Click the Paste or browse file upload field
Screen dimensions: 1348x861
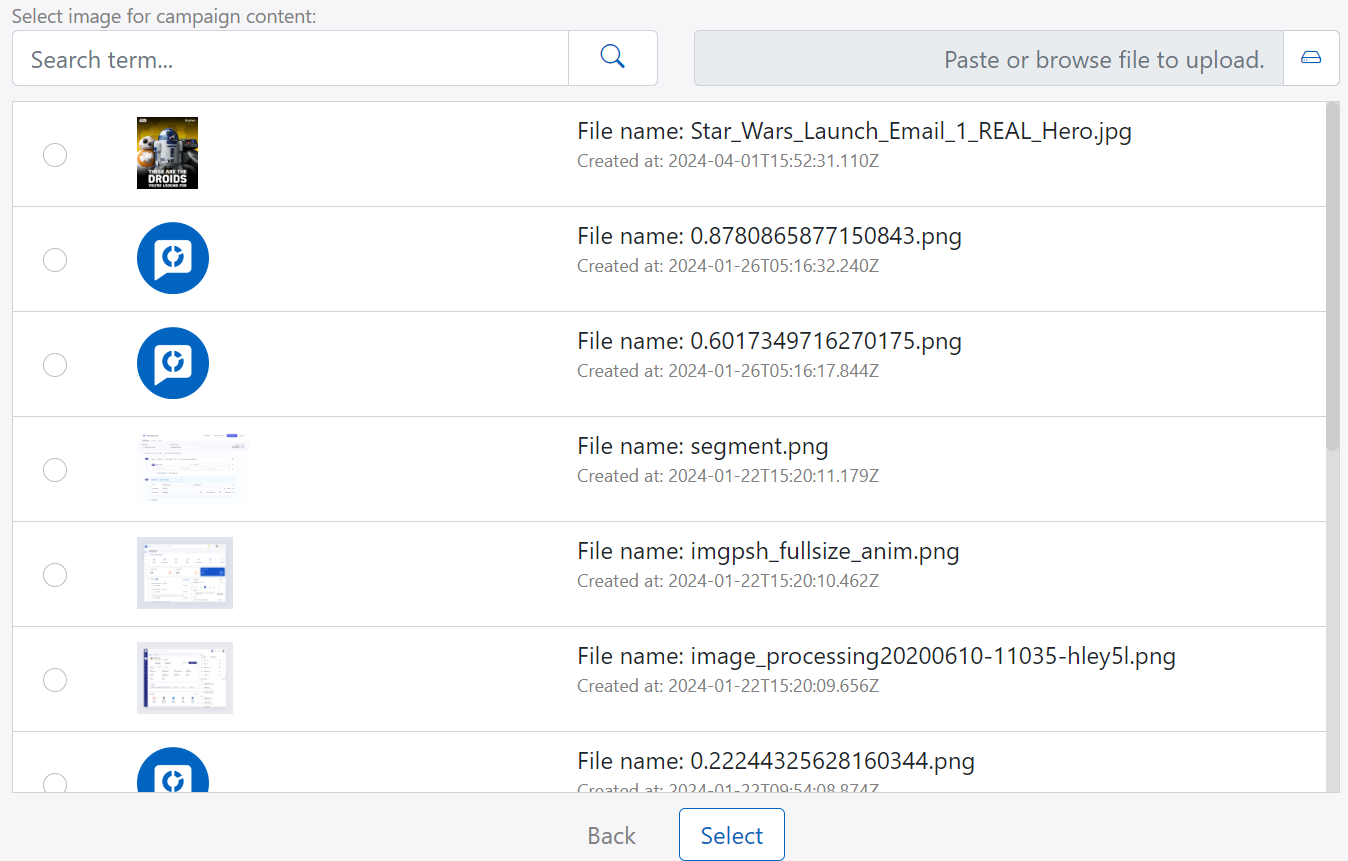pyautogui.click(x=988, y=58)
